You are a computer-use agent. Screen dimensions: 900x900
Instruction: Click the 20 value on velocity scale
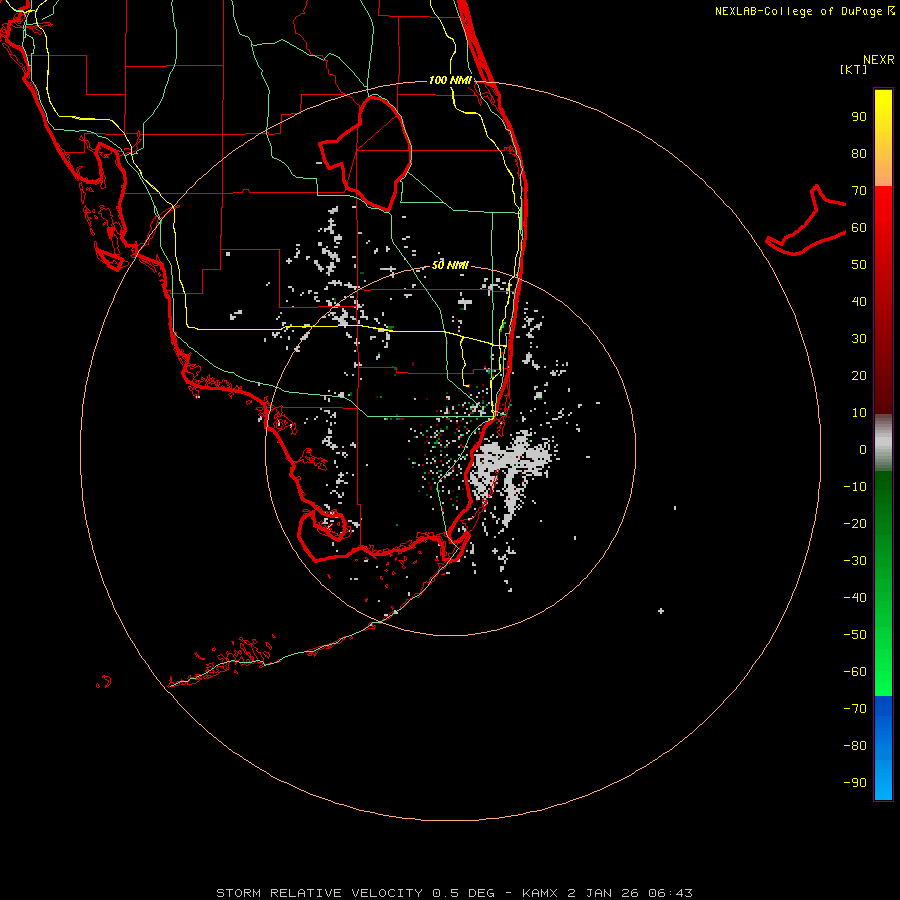(859, 375)
